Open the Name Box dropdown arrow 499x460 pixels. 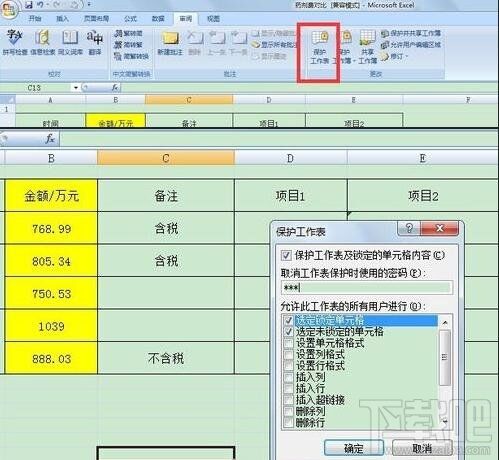[76, 88]
